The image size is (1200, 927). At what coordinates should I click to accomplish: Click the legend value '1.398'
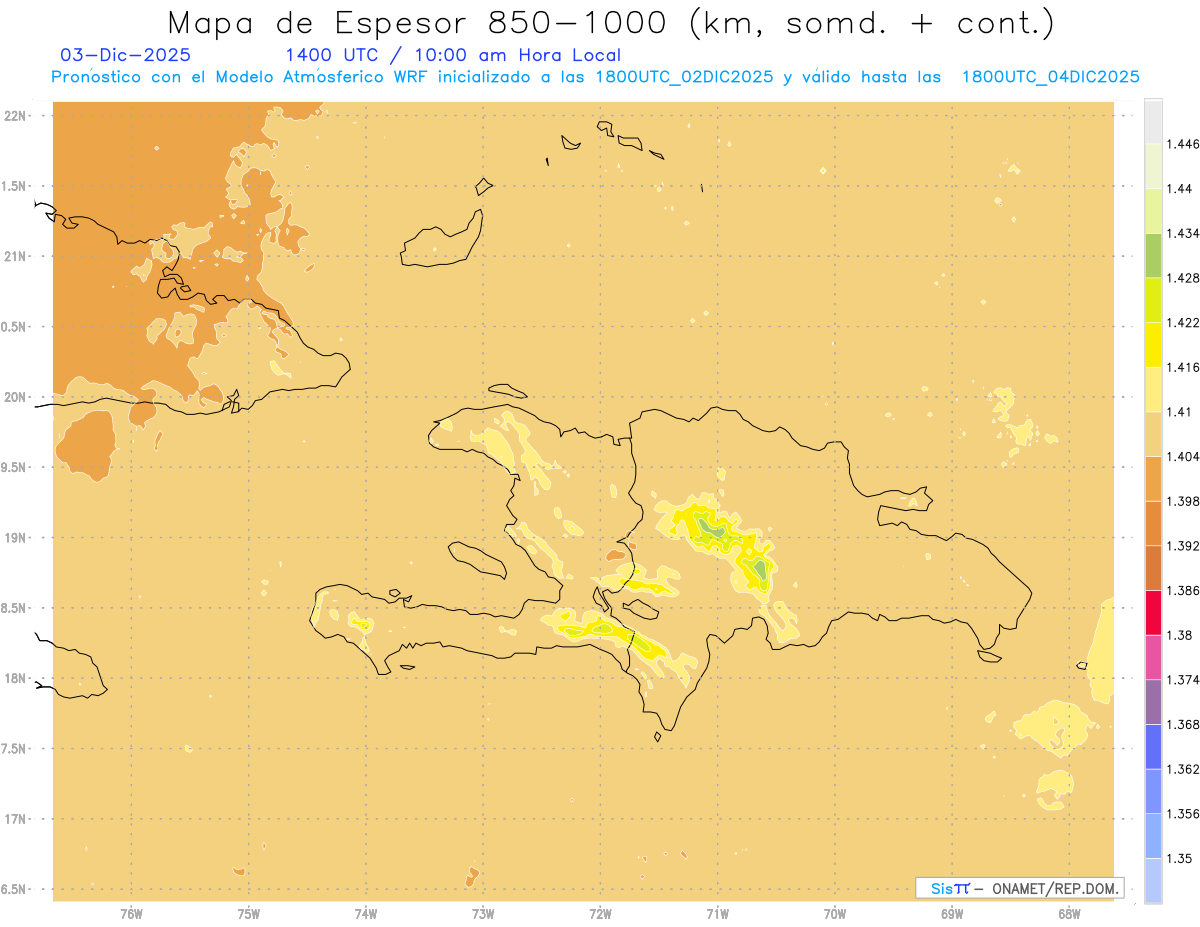coord(1184,500)
